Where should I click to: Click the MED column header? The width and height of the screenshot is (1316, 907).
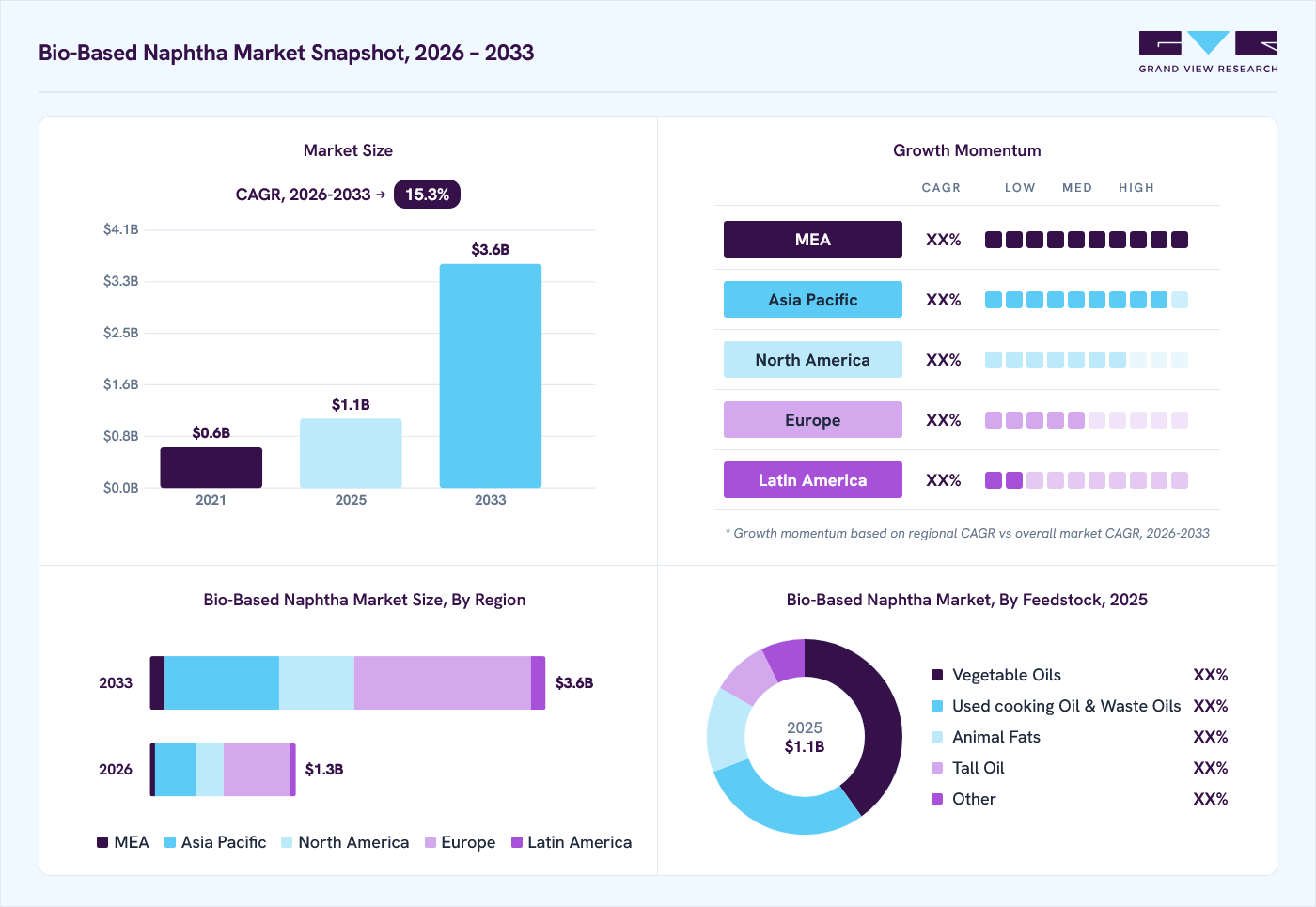(1077, 188)
